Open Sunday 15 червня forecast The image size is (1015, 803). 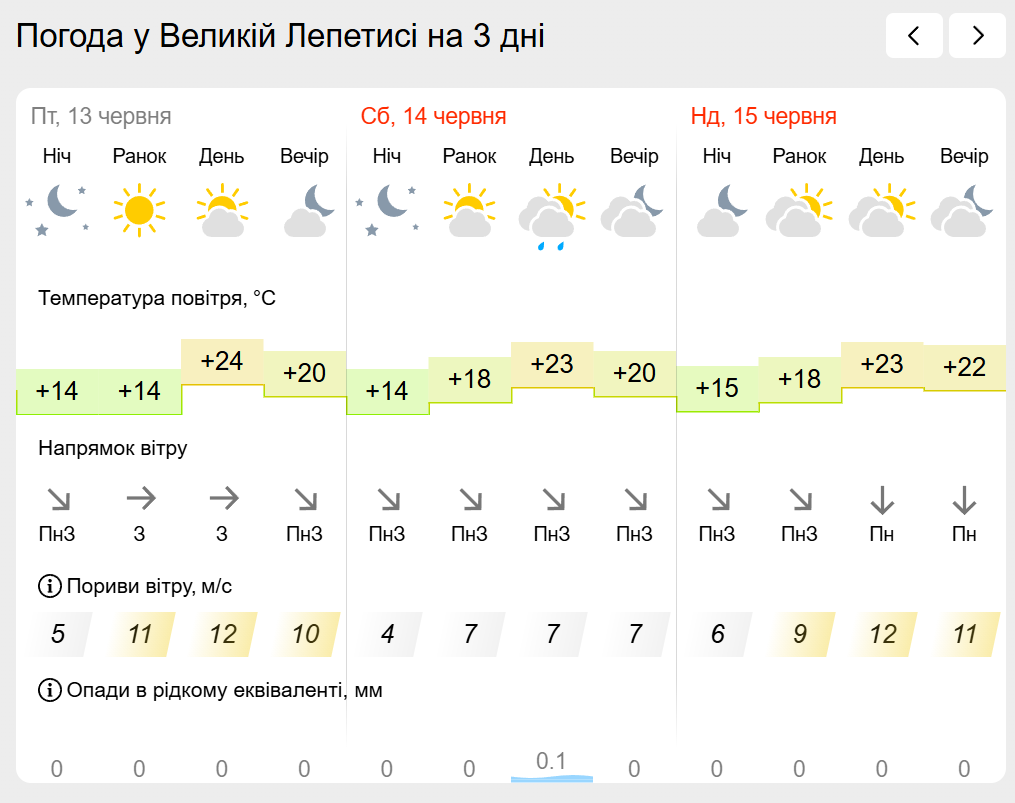(763, 117)
